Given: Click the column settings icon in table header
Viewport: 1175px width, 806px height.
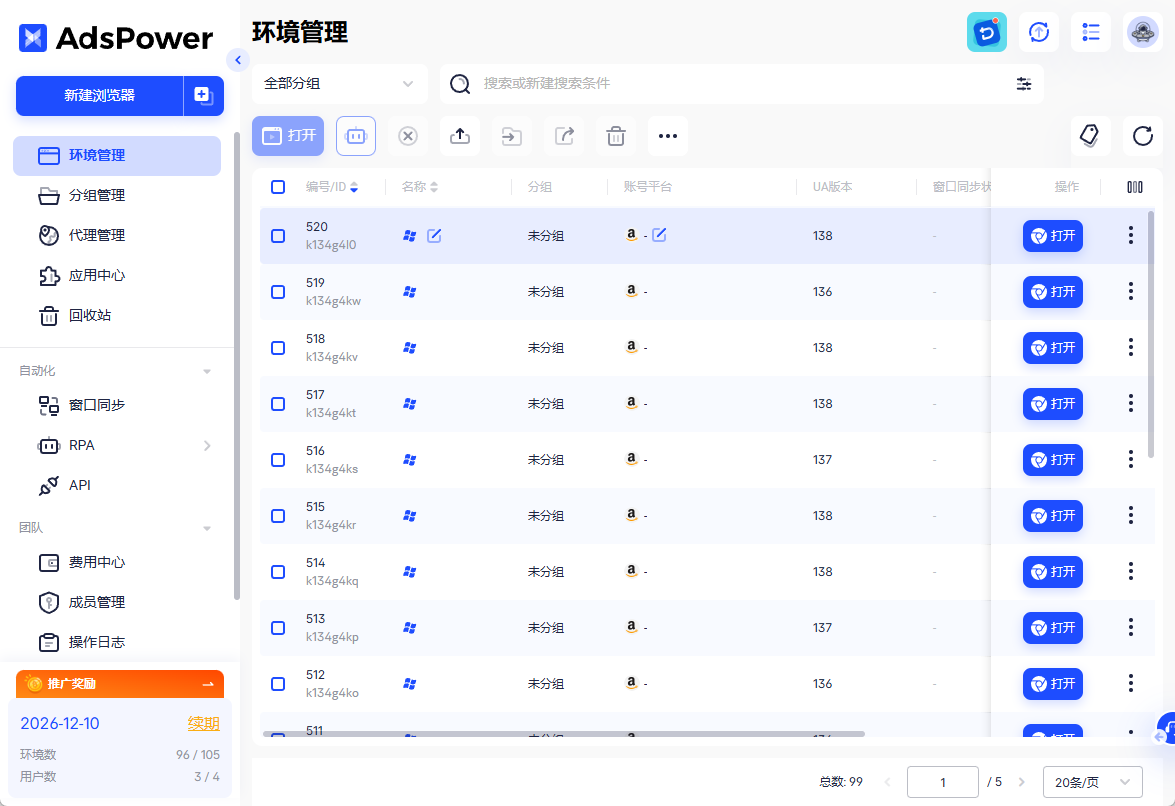Looking at the screenshot, I should [1135, 187].
